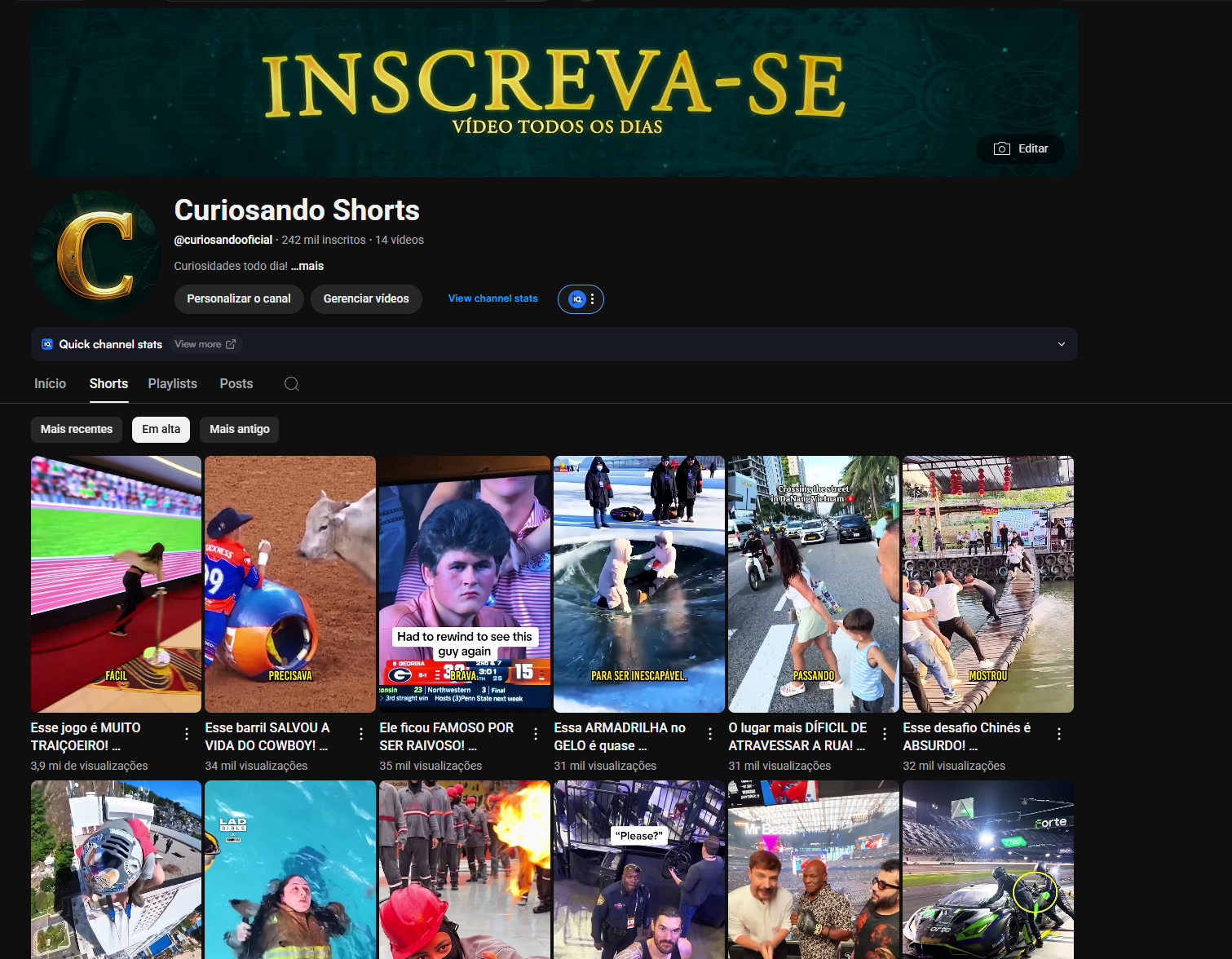Click the Curiosando channel avatar logo

pyautogui.click(x=95, y=255)
